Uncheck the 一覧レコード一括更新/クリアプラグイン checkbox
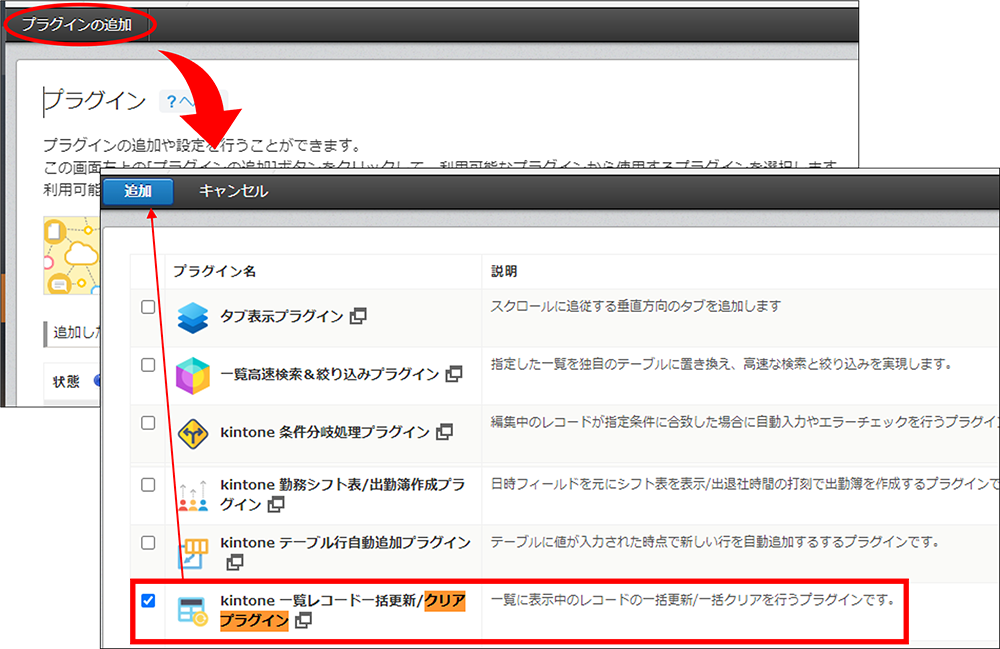1000x649 pixels. 148,601
